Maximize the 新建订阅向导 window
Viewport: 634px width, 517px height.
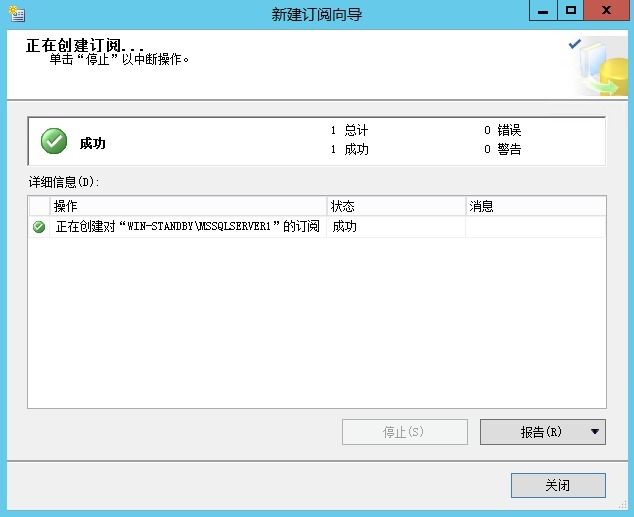coord(571,11)
